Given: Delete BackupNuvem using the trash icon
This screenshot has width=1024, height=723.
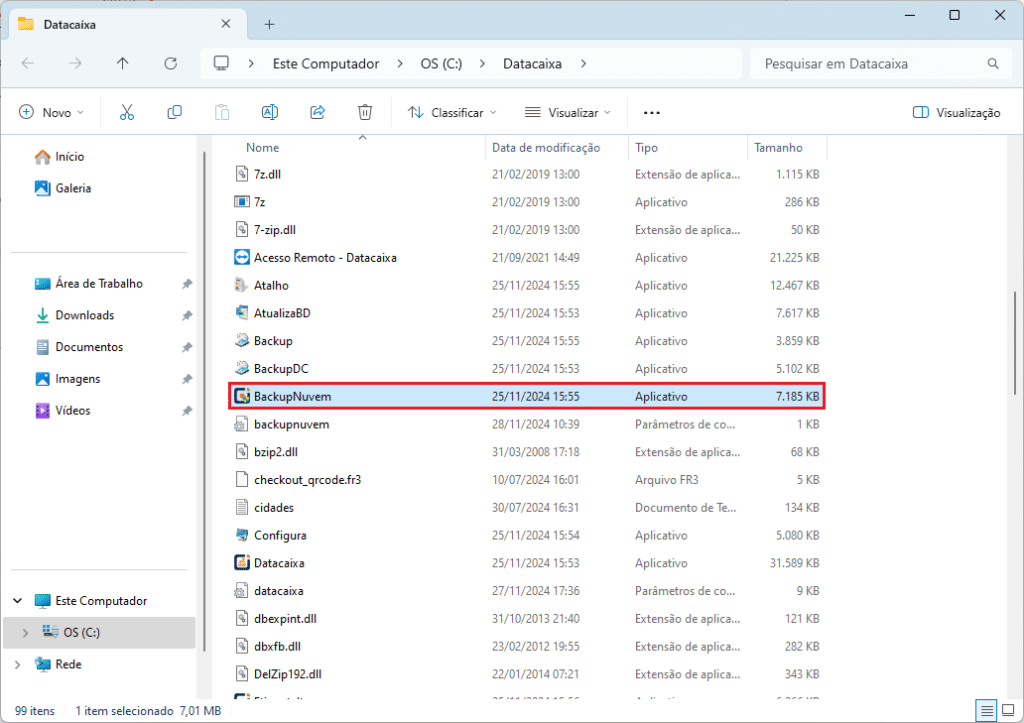Looking at the screenshot, I should click(365, 112).
